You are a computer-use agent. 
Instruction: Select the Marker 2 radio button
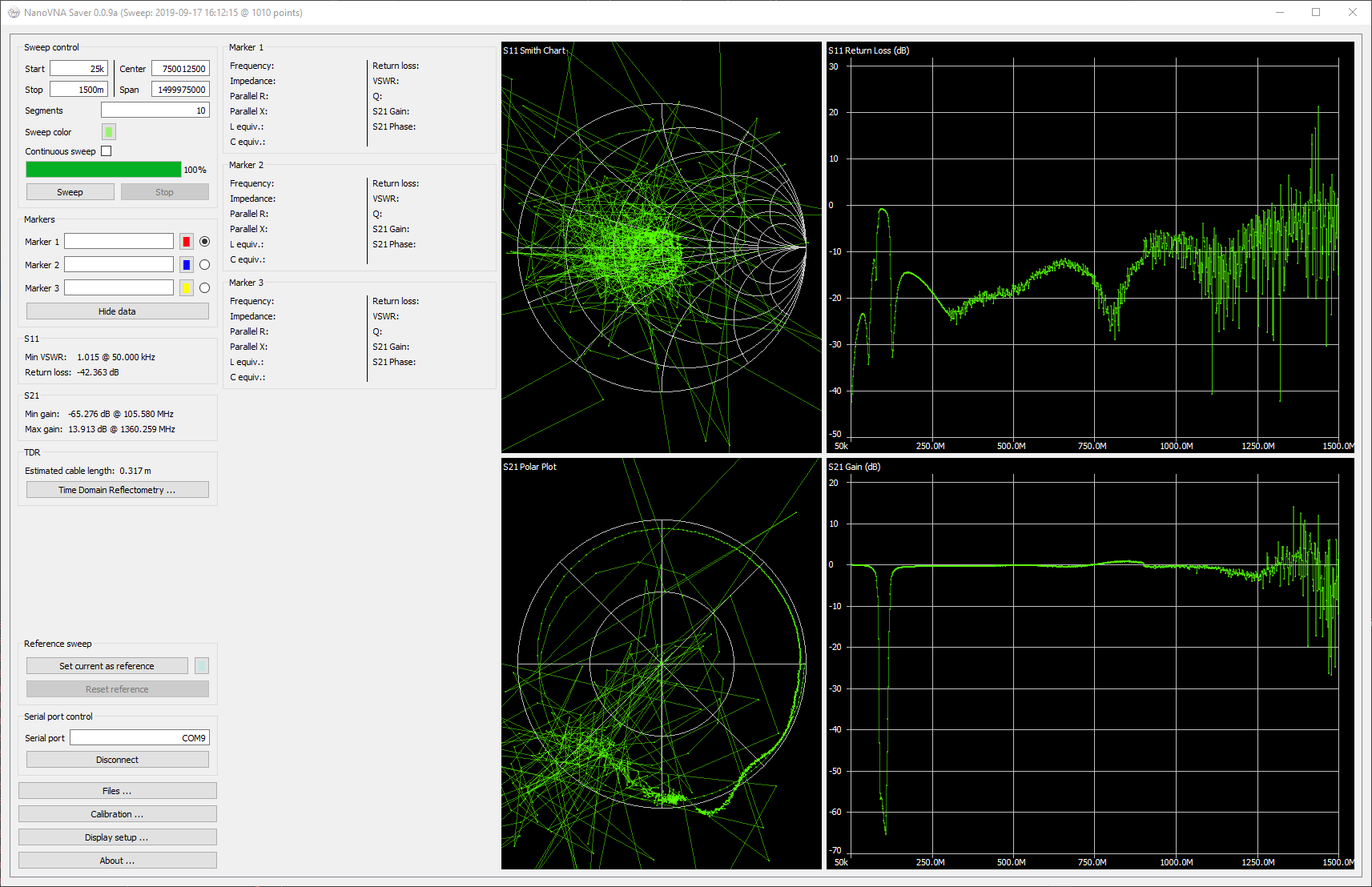coord(204,265)
